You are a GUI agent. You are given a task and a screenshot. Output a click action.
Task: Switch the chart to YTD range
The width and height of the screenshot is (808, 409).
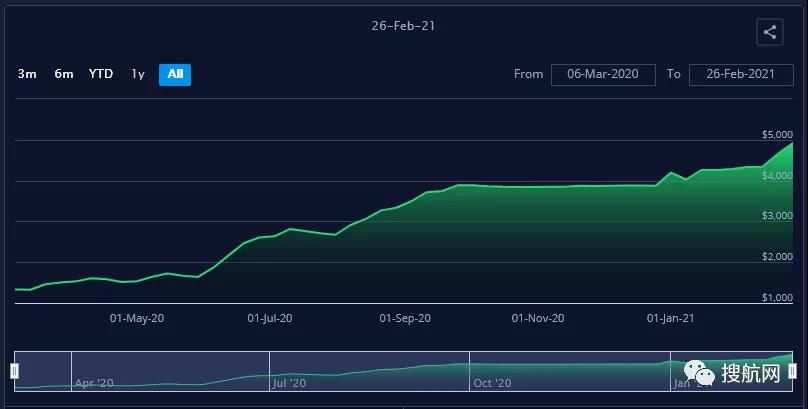coord(101,74)
